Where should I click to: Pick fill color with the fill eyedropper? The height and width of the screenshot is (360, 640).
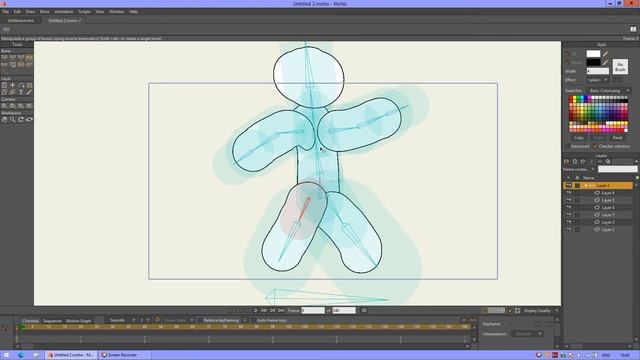[605, 54]
